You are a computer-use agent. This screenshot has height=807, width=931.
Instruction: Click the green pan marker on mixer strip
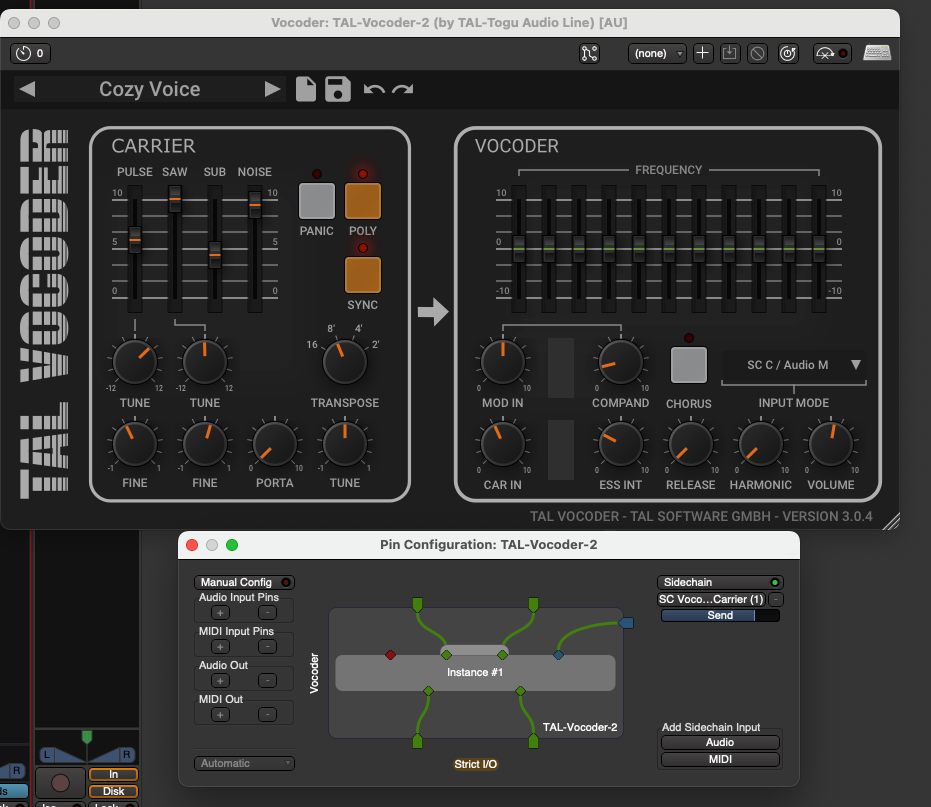coord(87,738)
